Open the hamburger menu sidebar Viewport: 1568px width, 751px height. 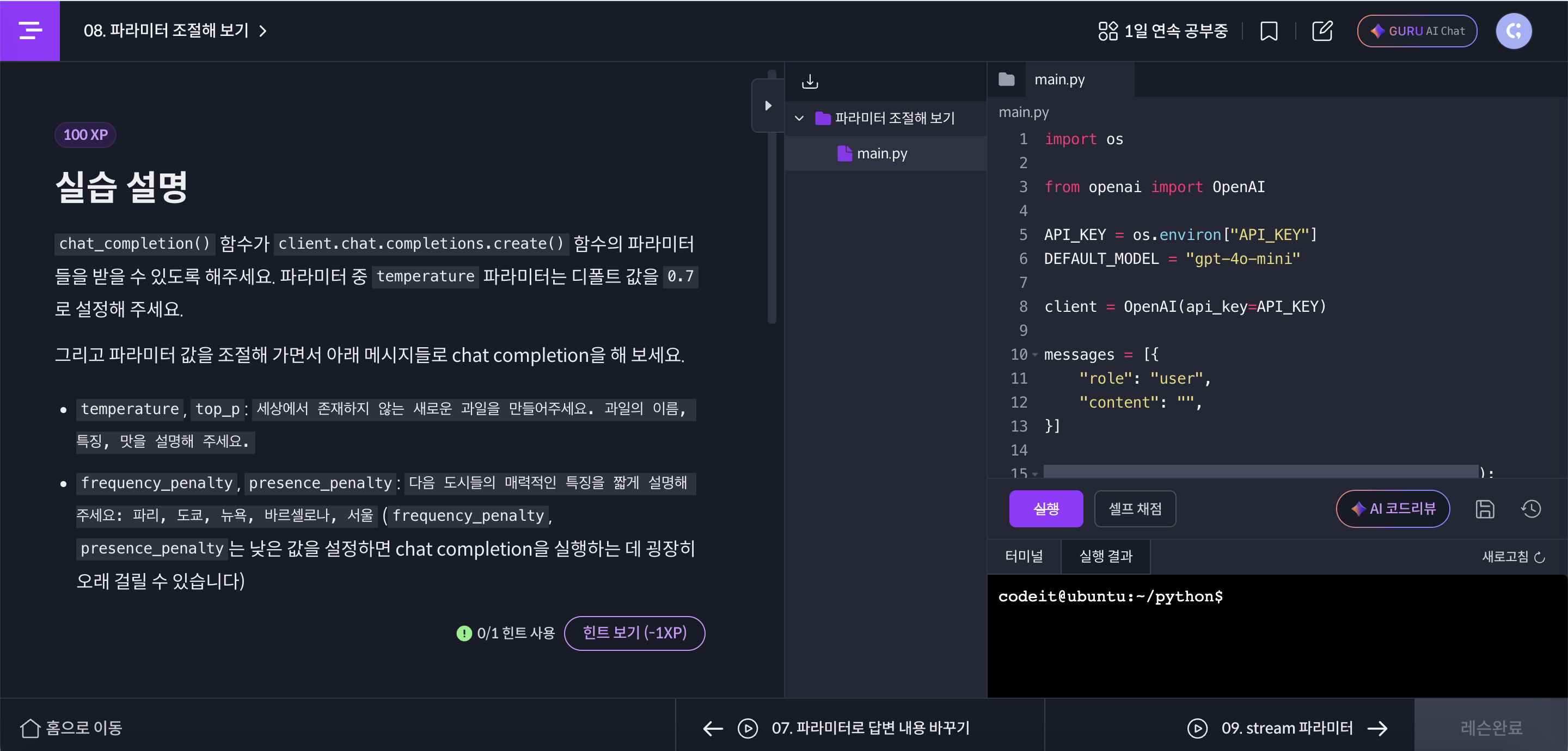30,30
